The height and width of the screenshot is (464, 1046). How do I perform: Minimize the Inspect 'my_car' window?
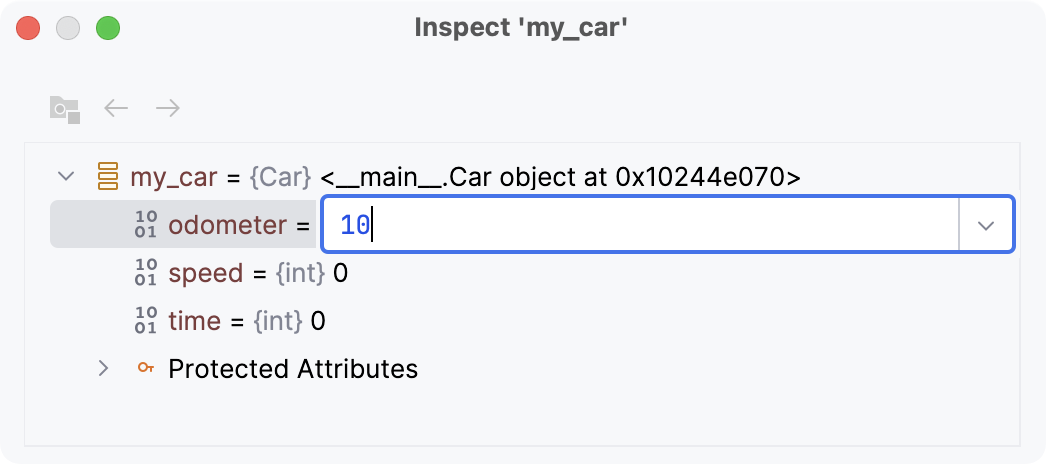tap(68, 28)
